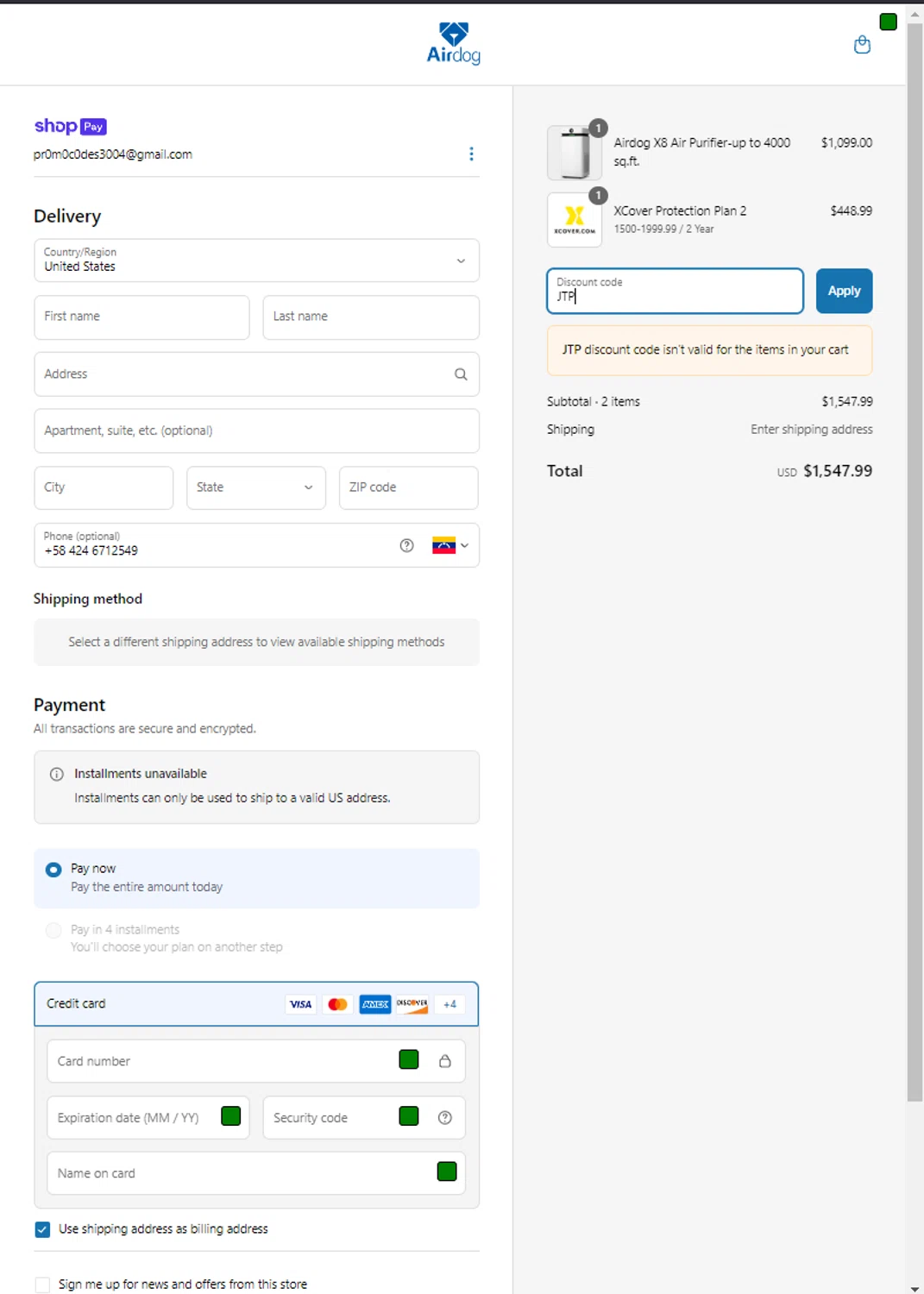The height and width of the screenshot is (1294, 924).
Task: Click the green square in Card number field
Action: click(x=409, y=1059)
